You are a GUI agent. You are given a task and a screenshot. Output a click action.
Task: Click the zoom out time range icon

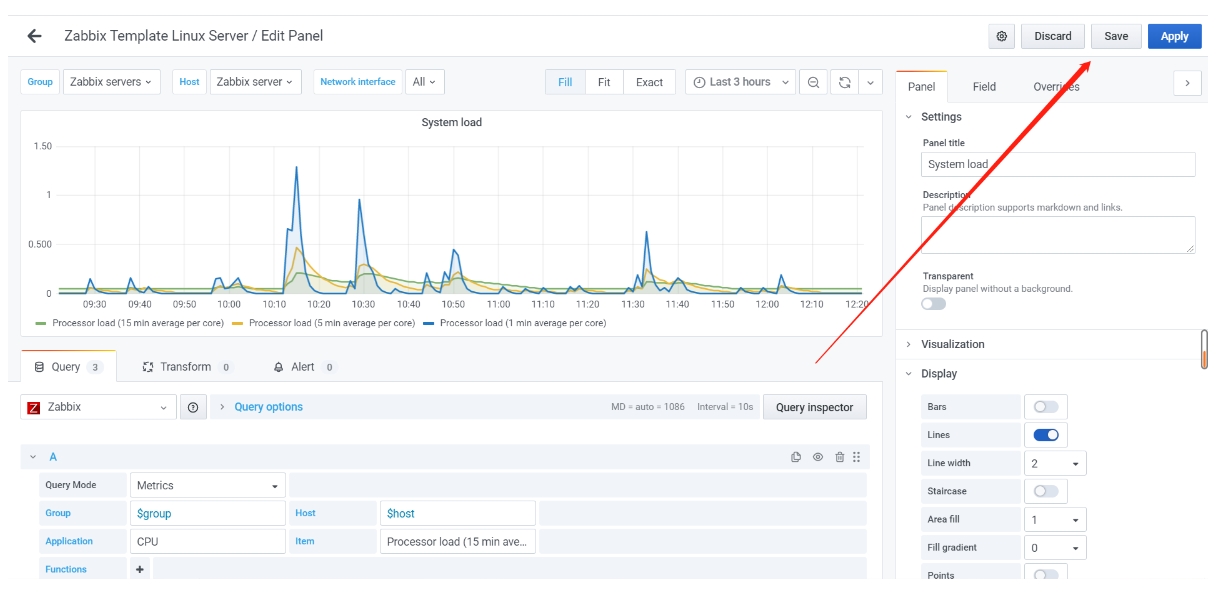coord(814,82)
